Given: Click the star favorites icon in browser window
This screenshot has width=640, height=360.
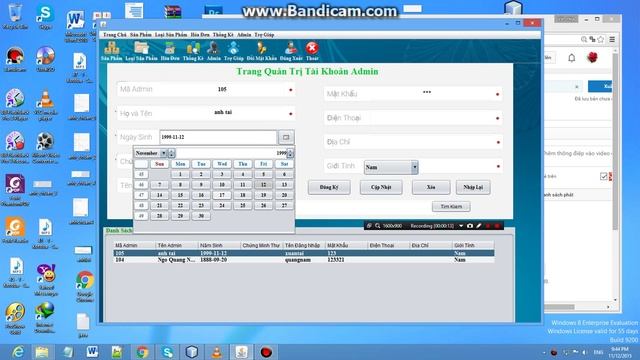Looking at the screenshot, I should [600, 40].
